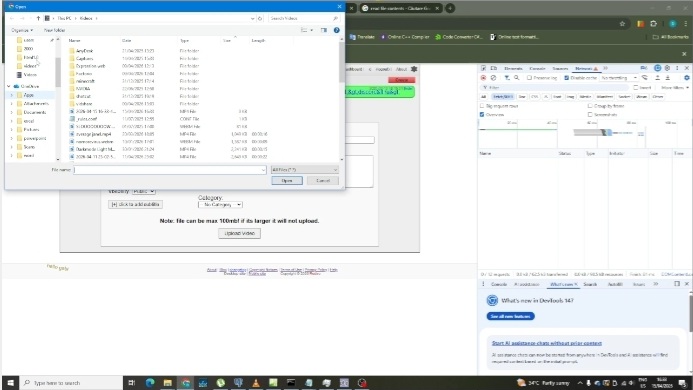The height and width of the screenshot is (390, 693).
Task: Uncheck the Disable cache checkbox
Action: tap(566, 78)
